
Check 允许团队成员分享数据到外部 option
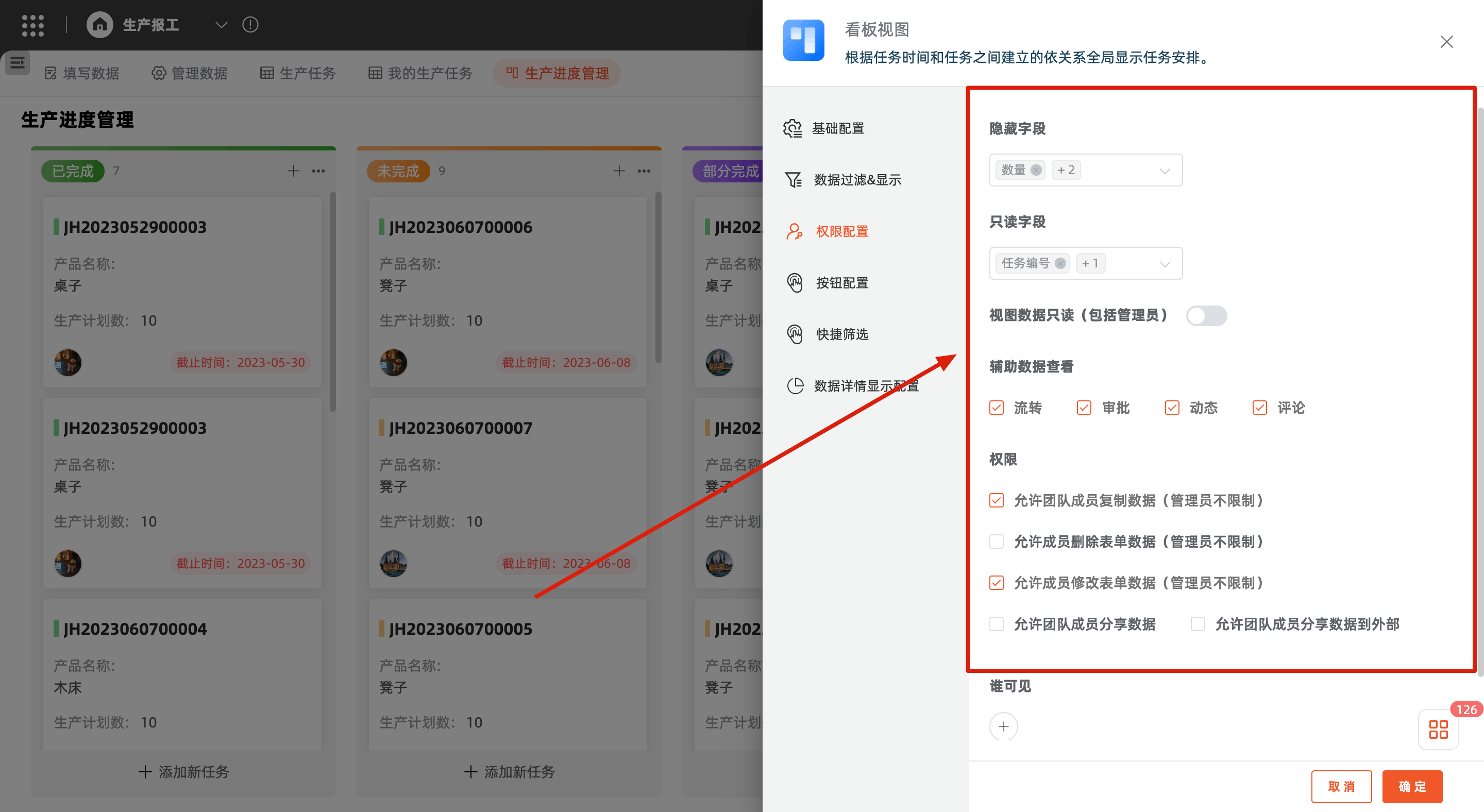pyautogui.click(x=1198, y=624)
